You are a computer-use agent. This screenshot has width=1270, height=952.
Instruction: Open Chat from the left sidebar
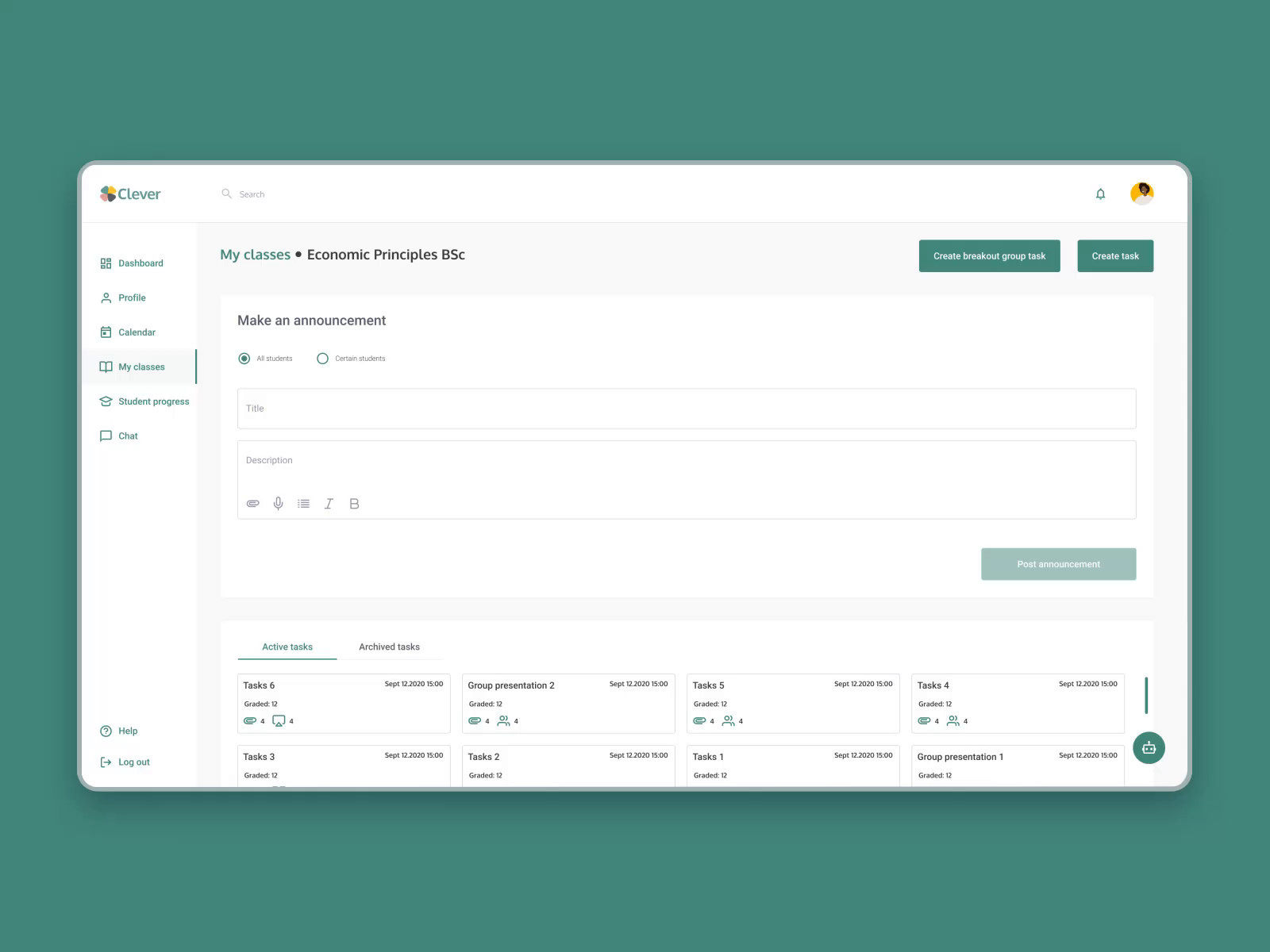coord(128,436)
